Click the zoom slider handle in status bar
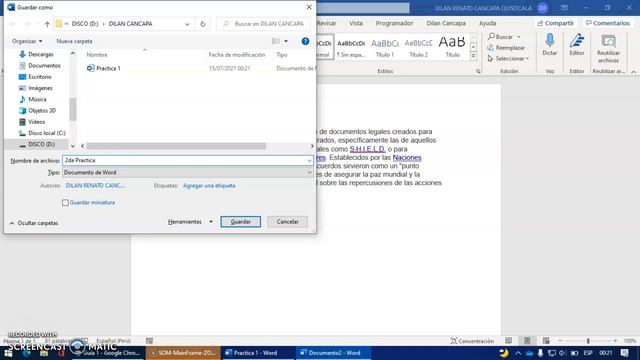The width and height of the screenshot is (640, 360). pyautogui.click(x=588, y=341)
